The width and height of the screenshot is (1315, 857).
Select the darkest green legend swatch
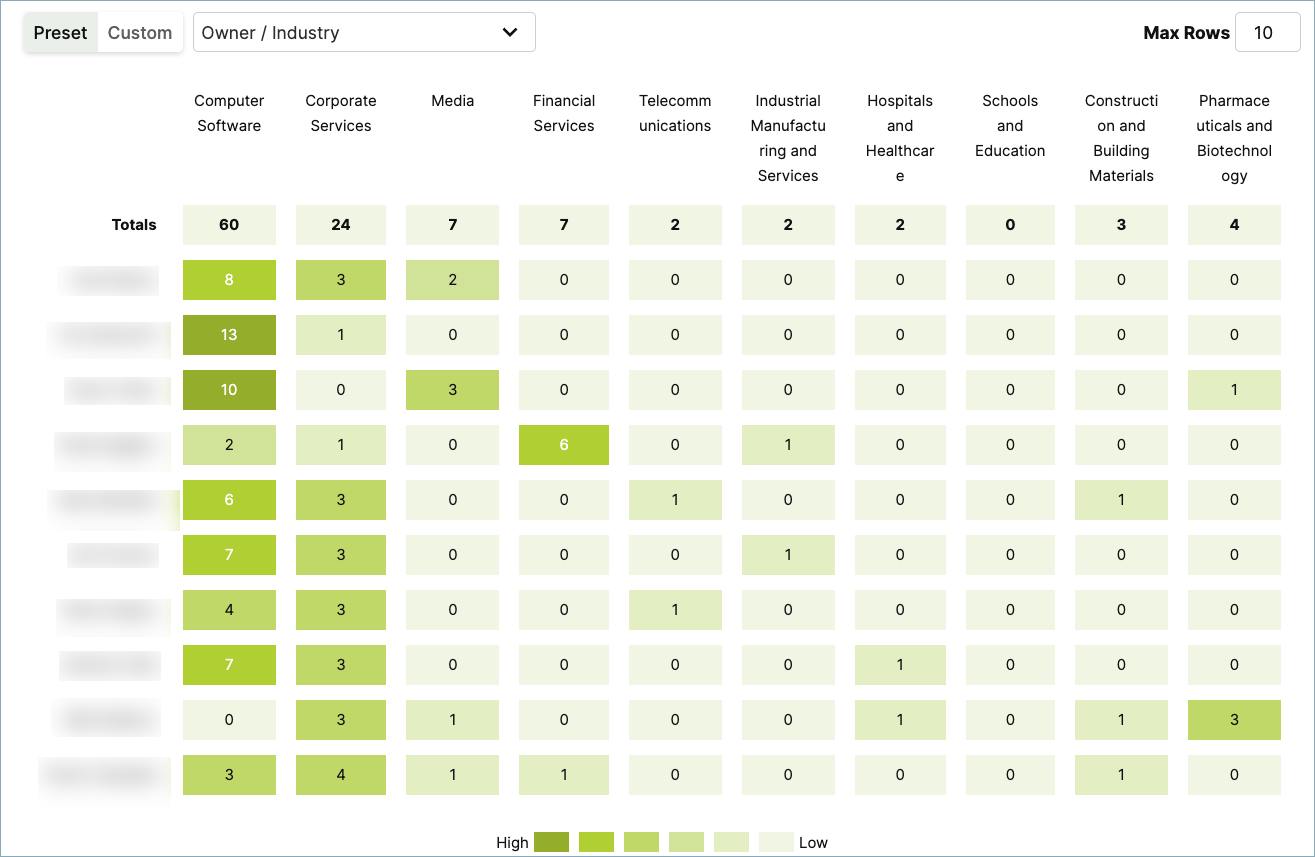pos(551,842)
